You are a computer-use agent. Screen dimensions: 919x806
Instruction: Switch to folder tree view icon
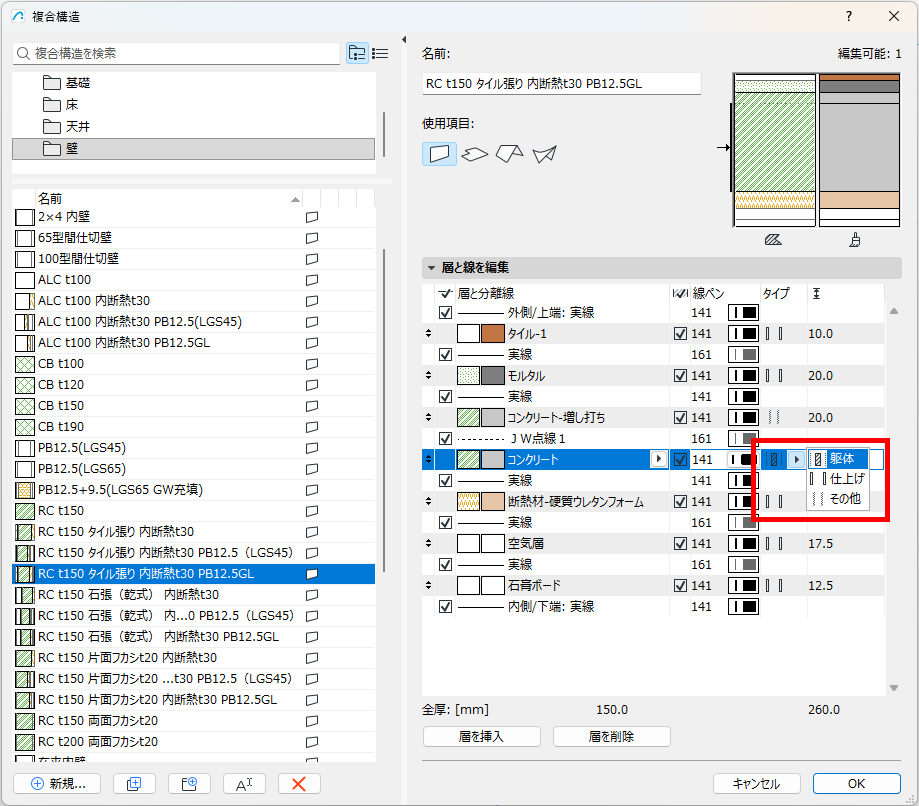click(x=357, y=53)
